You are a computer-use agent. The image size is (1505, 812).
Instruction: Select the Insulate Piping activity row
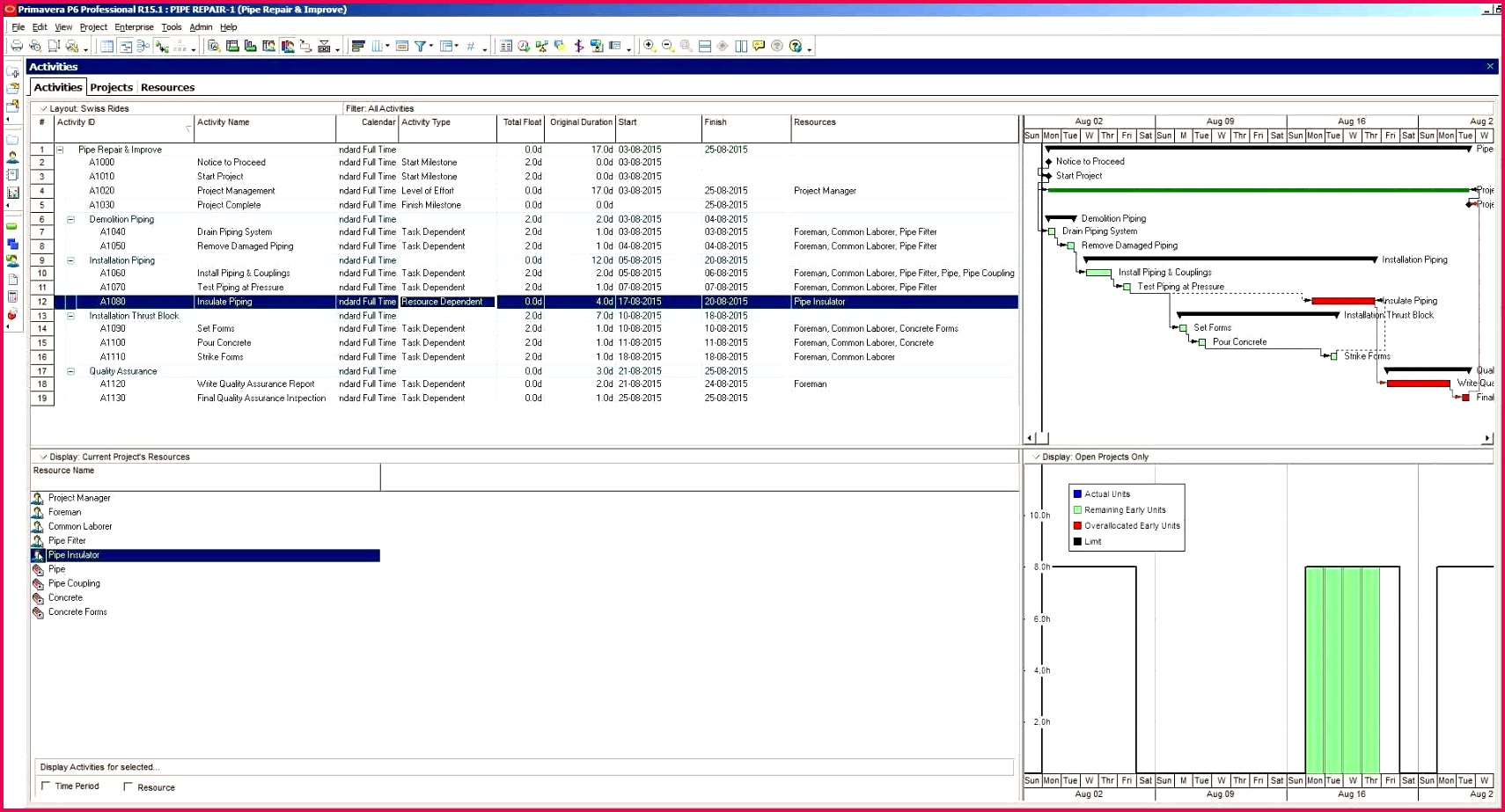click(x=264, y=302)
